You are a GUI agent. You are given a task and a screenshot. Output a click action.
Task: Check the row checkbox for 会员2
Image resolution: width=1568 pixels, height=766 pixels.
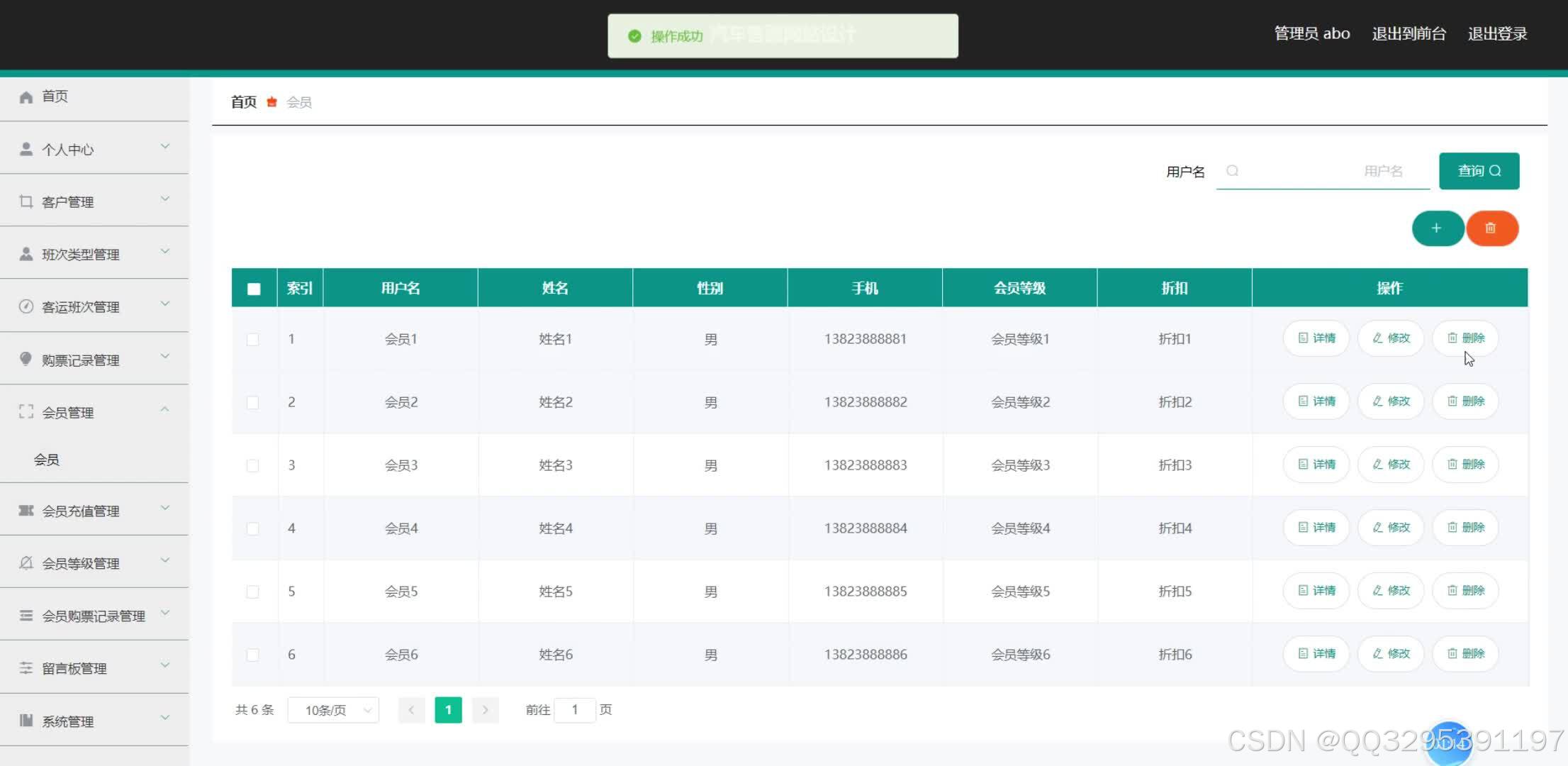click(252, 402)
